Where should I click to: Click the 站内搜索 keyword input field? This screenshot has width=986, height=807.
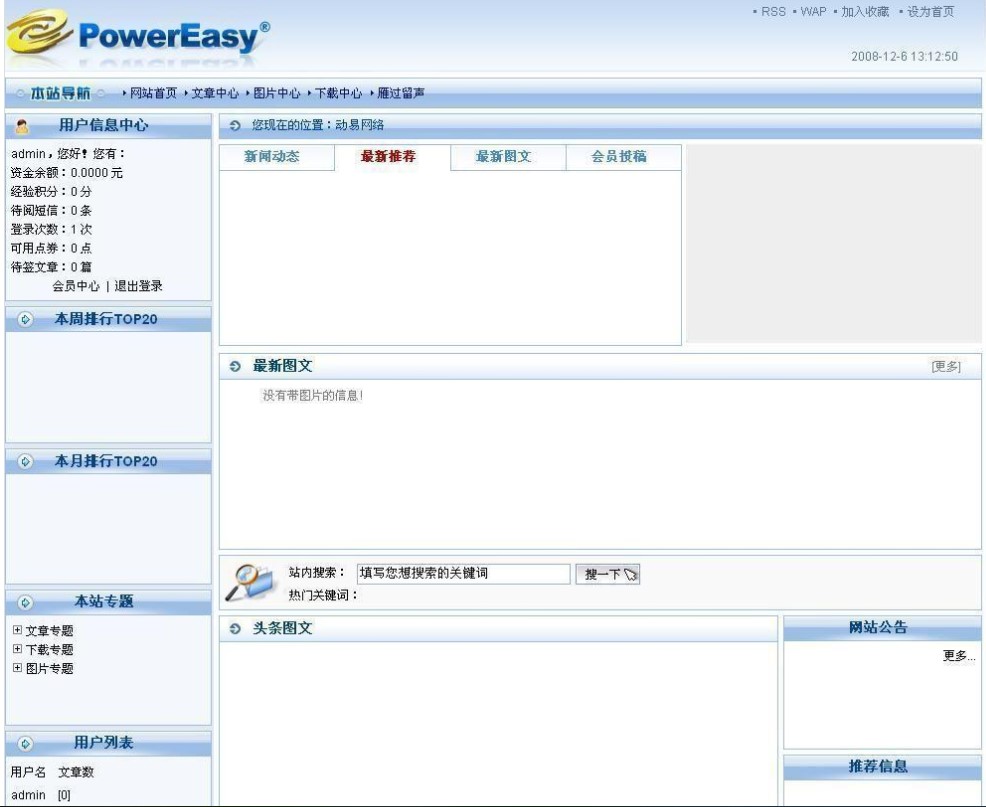click(463, 574)
